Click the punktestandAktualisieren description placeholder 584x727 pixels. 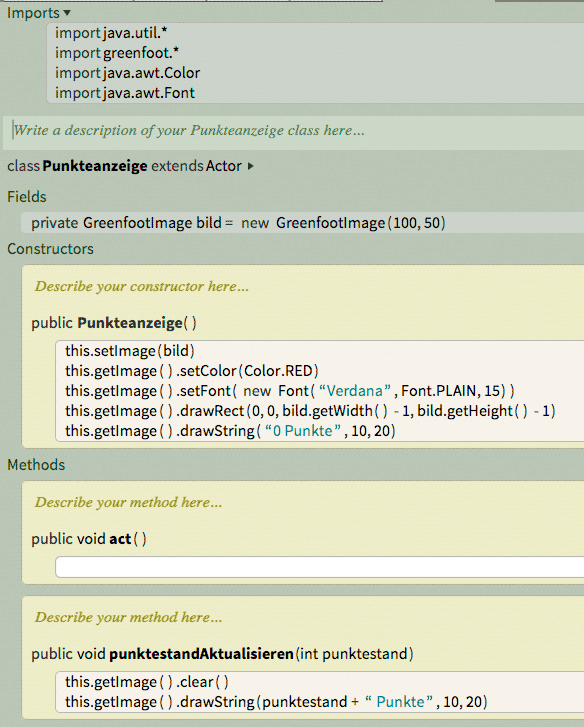coord(128,618)
